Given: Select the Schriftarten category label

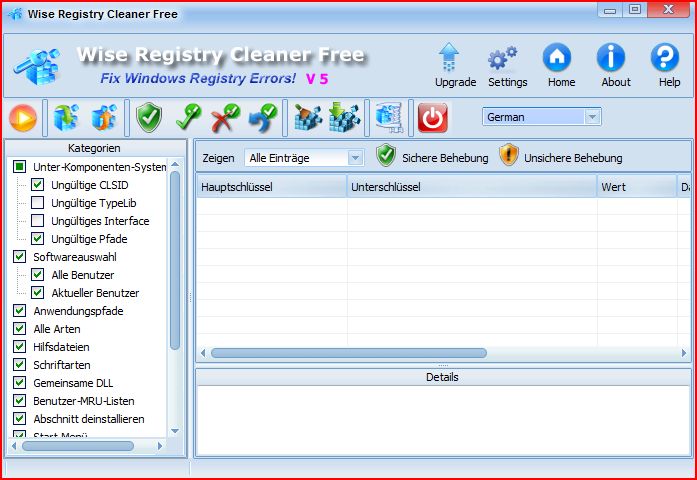Looking at the screenshot, I should 62,365.
